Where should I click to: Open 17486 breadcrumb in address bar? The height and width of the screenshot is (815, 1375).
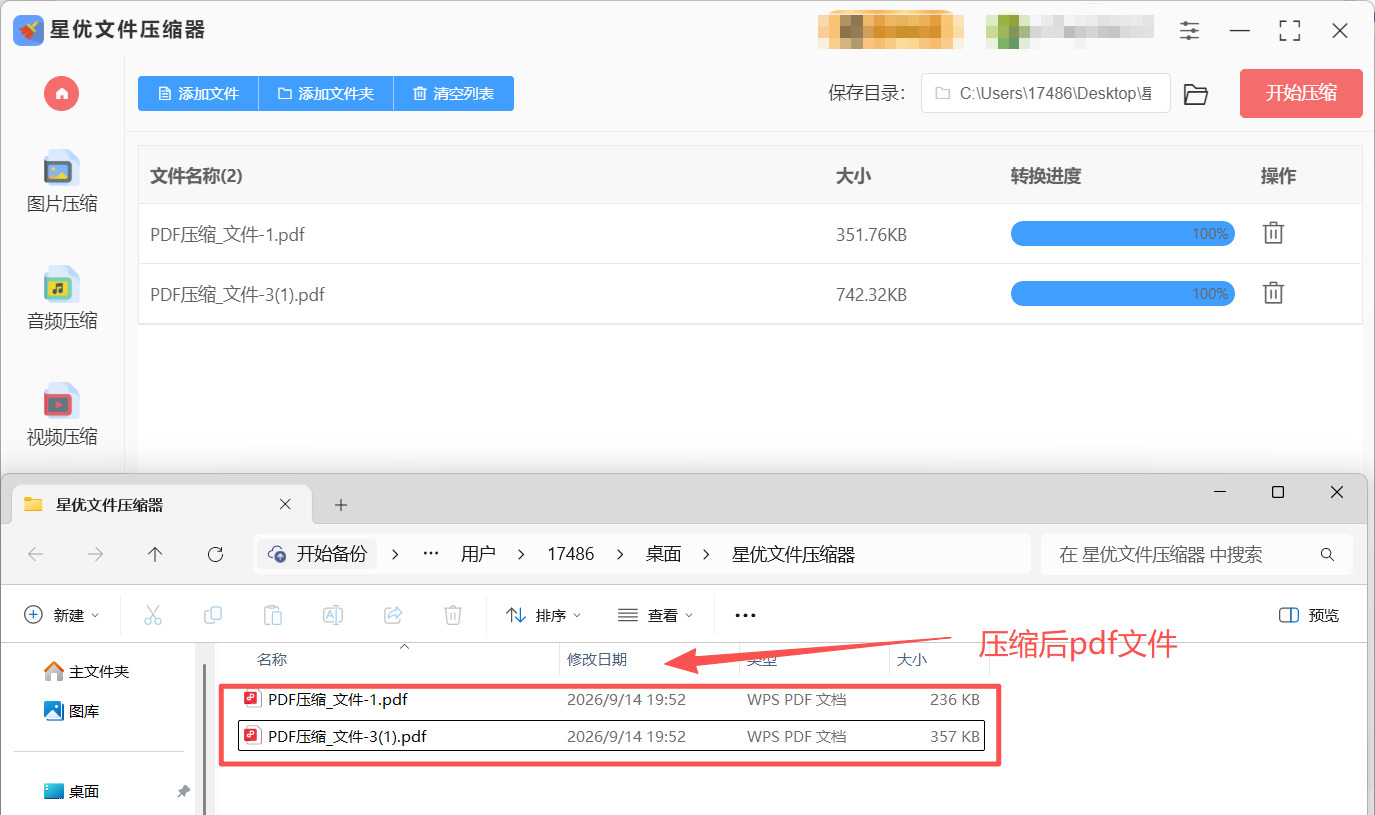[570, 554]
